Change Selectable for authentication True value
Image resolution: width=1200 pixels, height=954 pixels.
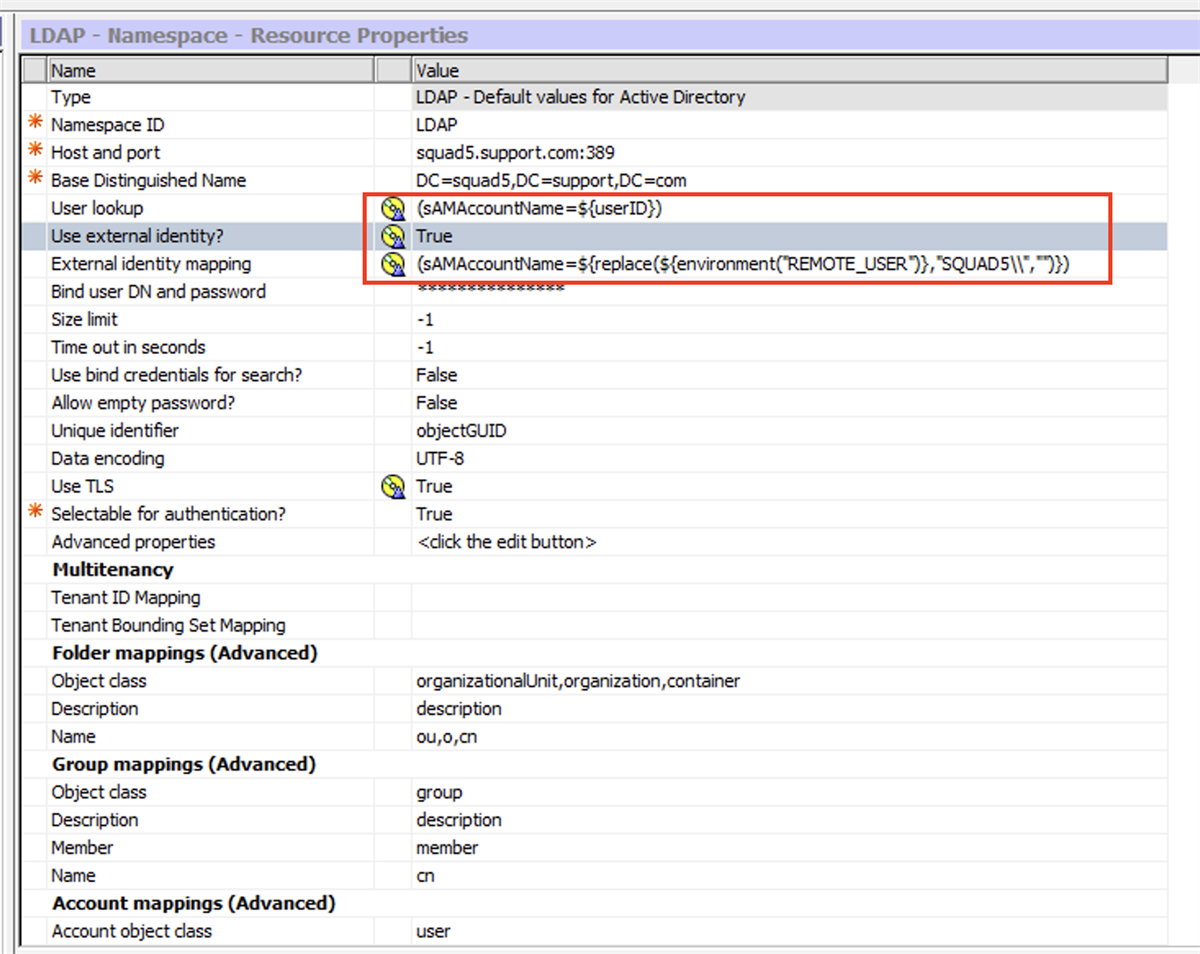(x=434, y=514)
